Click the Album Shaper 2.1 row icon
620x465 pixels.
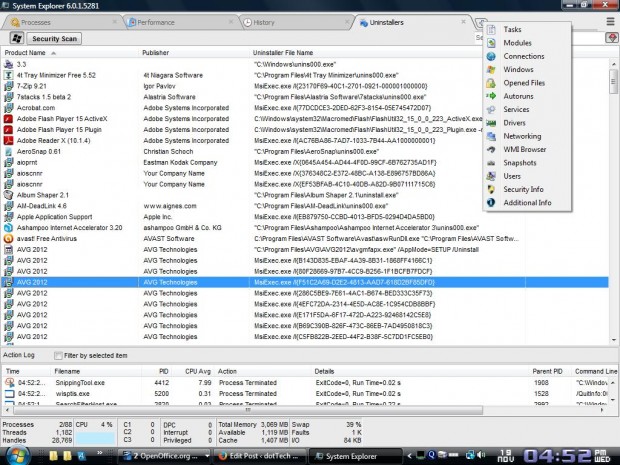coord(8,195)
